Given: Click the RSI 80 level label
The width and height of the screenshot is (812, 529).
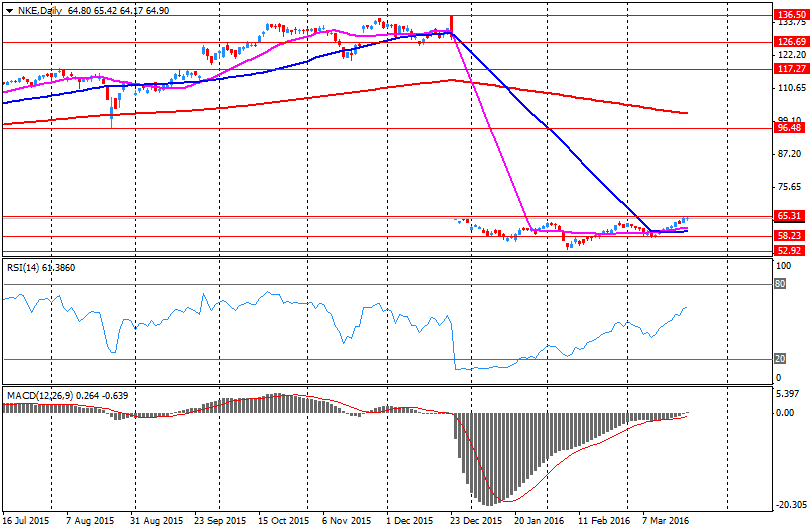Looking at the screenshot, I should (x=779, y=284).
